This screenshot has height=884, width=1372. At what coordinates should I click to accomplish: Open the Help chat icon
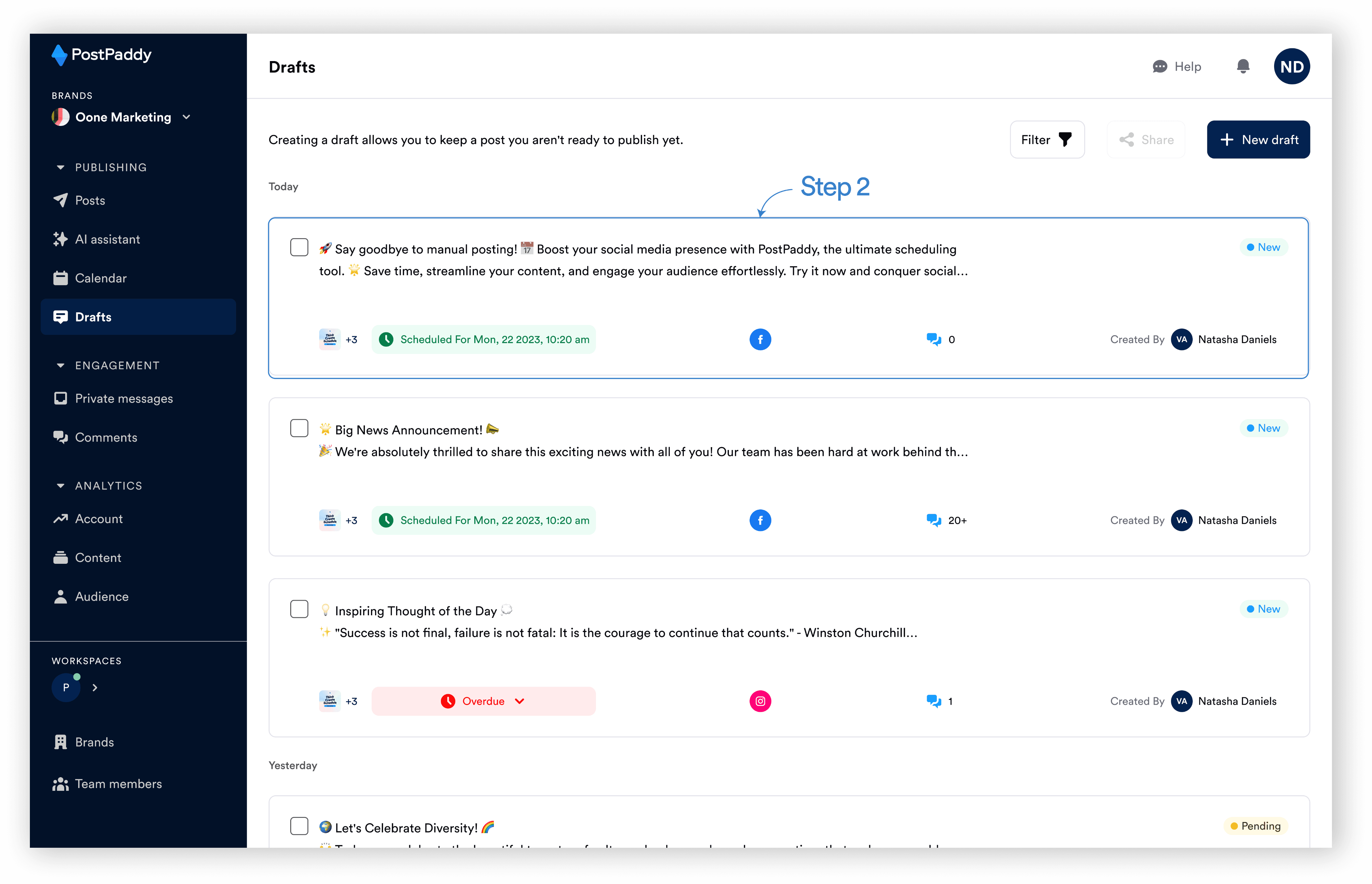[1160, 66]
